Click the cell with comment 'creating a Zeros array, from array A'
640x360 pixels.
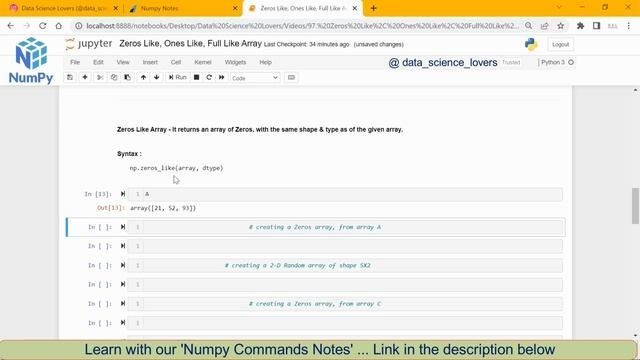(345, 227)
